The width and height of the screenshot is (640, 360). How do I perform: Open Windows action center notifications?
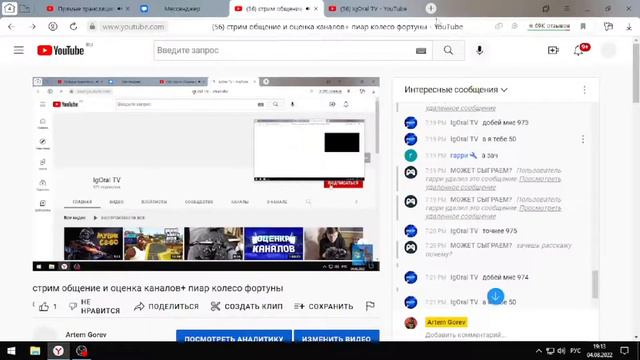click(624, 351)
